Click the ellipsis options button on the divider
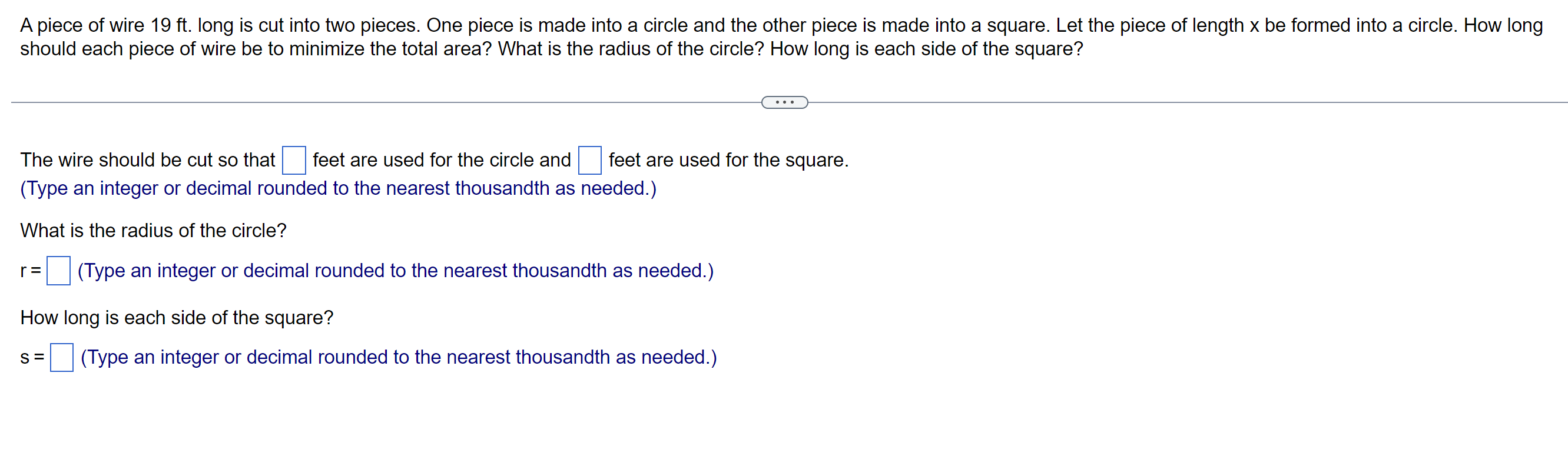 pos(784,103)
